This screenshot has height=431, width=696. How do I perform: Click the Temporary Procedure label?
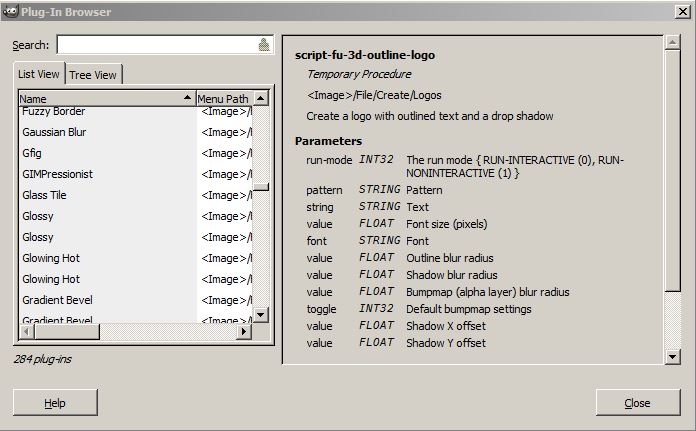point(359,74)
